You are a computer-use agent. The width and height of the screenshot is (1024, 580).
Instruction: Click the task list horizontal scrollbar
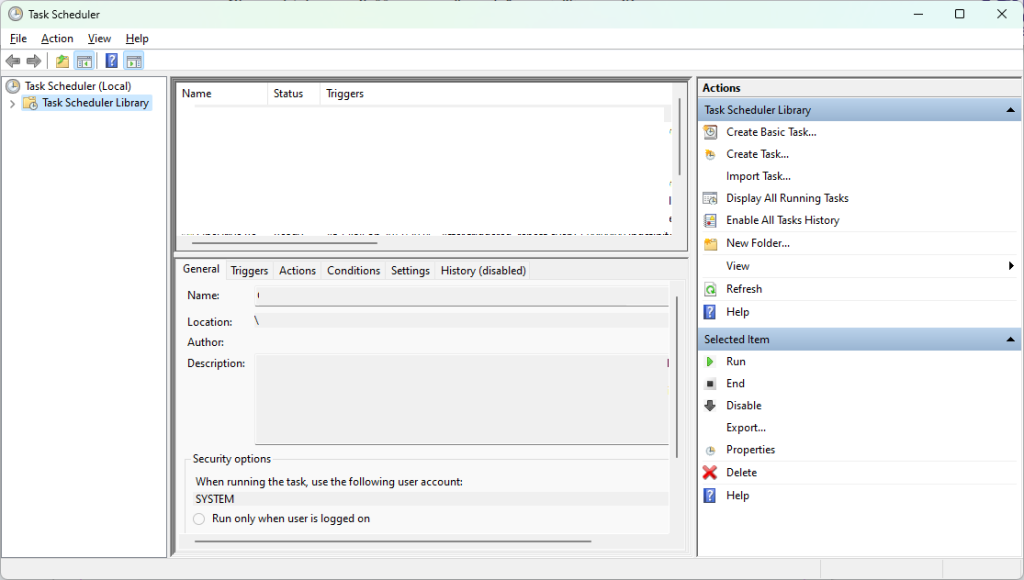285,243
